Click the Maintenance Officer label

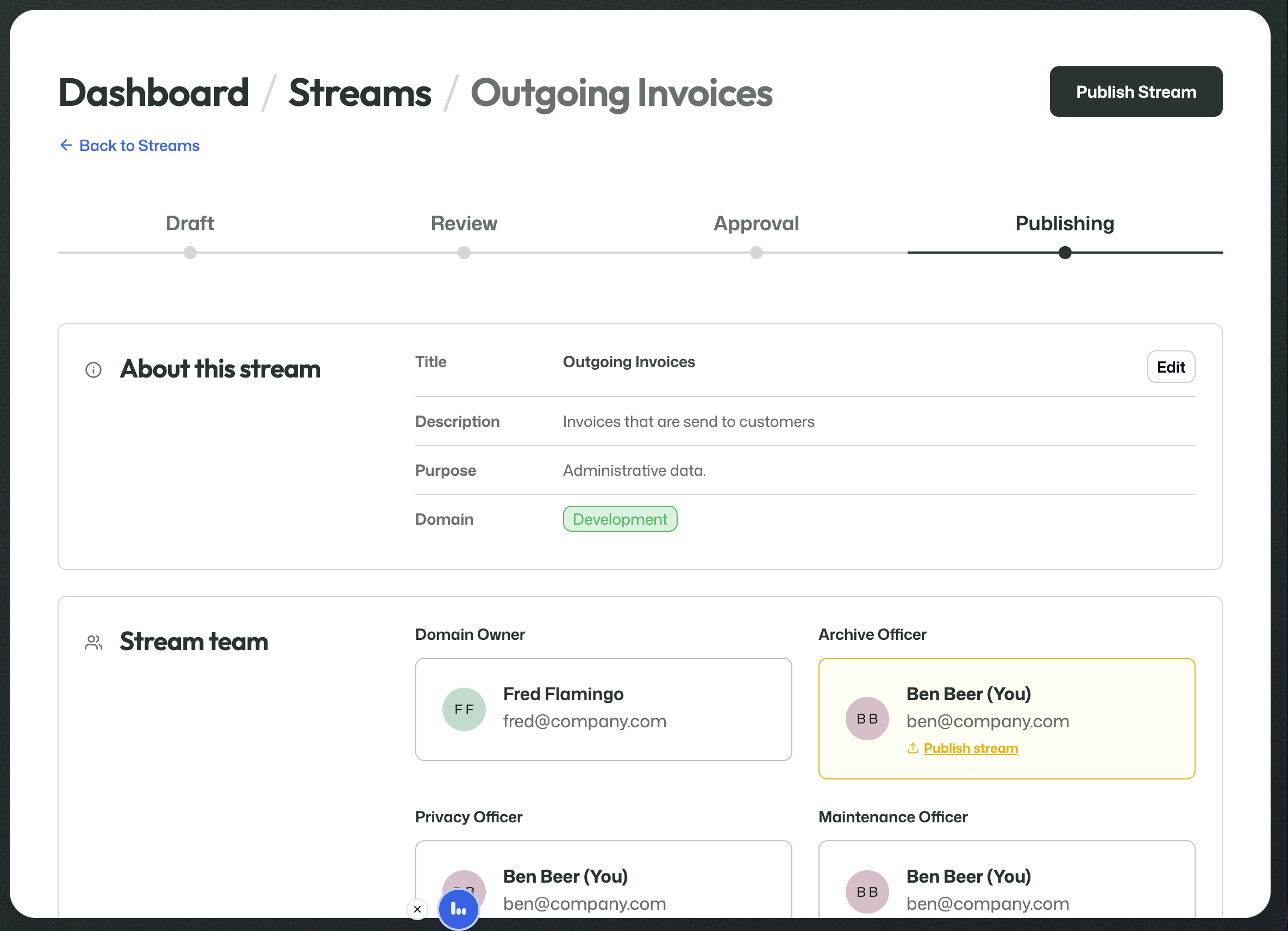[893, 817]
